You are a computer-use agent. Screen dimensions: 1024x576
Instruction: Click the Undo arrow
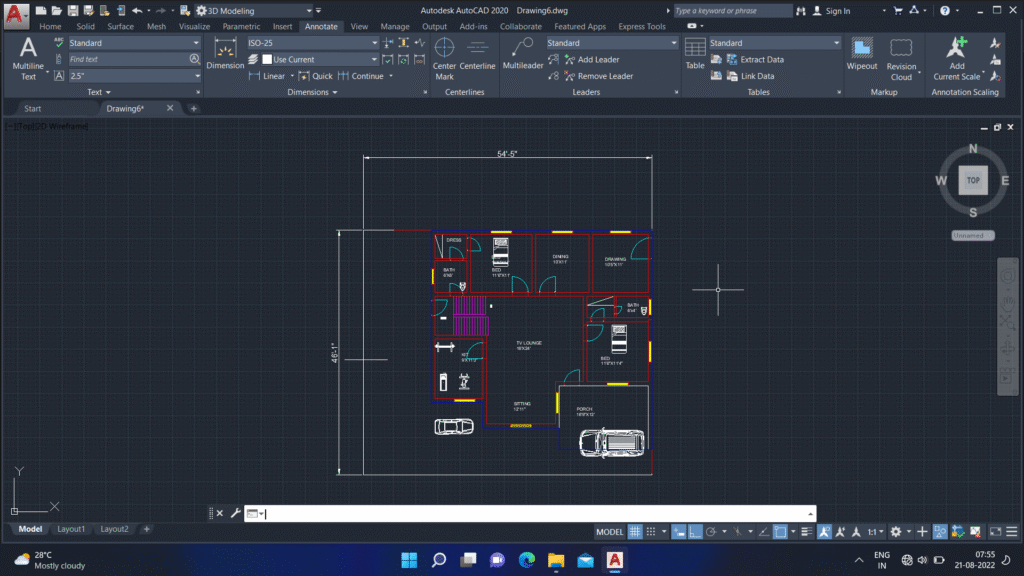136,10
